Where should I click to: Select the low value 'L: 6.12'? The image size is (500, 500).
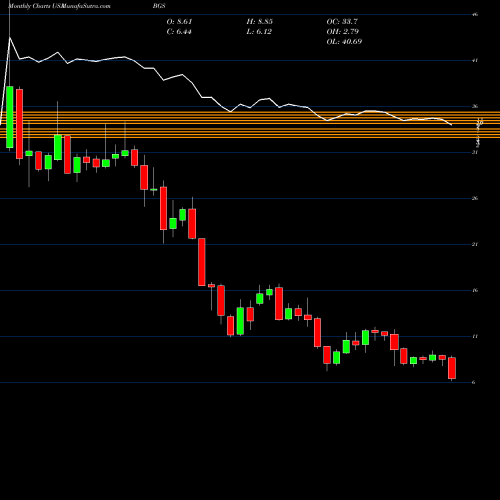[x=259, y=32]
